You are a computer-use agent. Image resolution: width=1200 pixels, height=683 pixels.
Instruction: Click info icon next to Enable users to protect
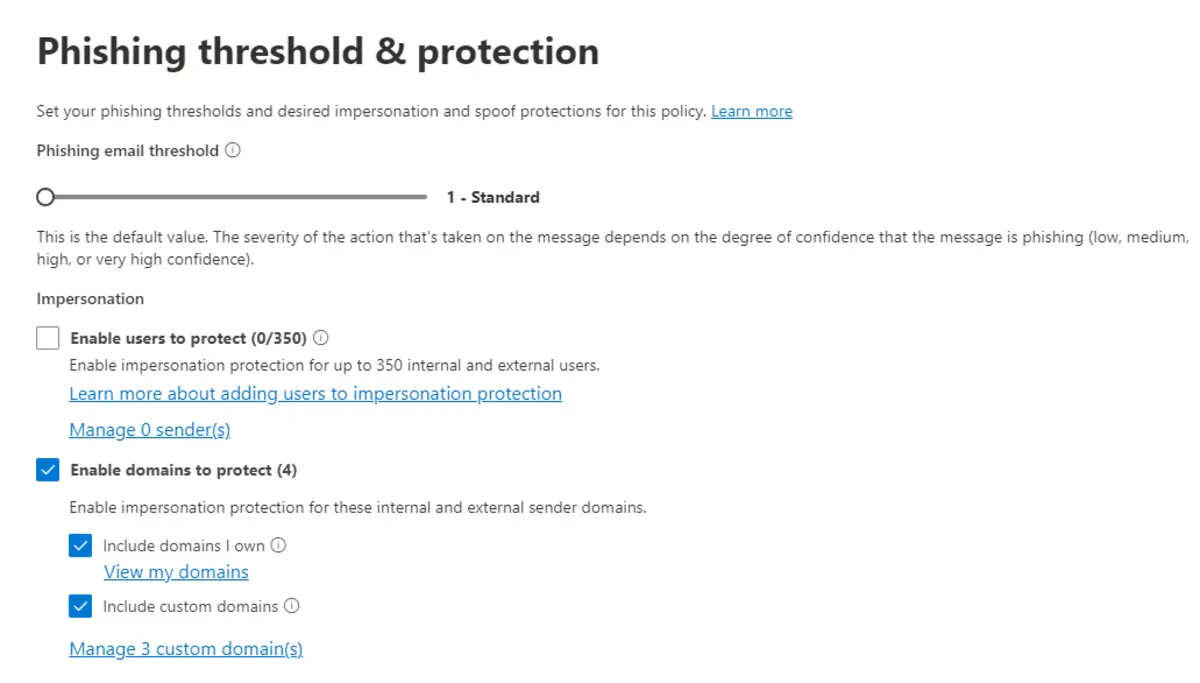pos(321,338)
